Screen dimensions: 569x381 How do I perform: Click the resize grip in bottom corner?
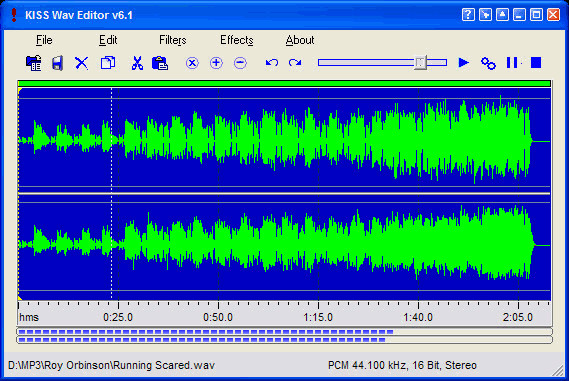coord(558,370)
